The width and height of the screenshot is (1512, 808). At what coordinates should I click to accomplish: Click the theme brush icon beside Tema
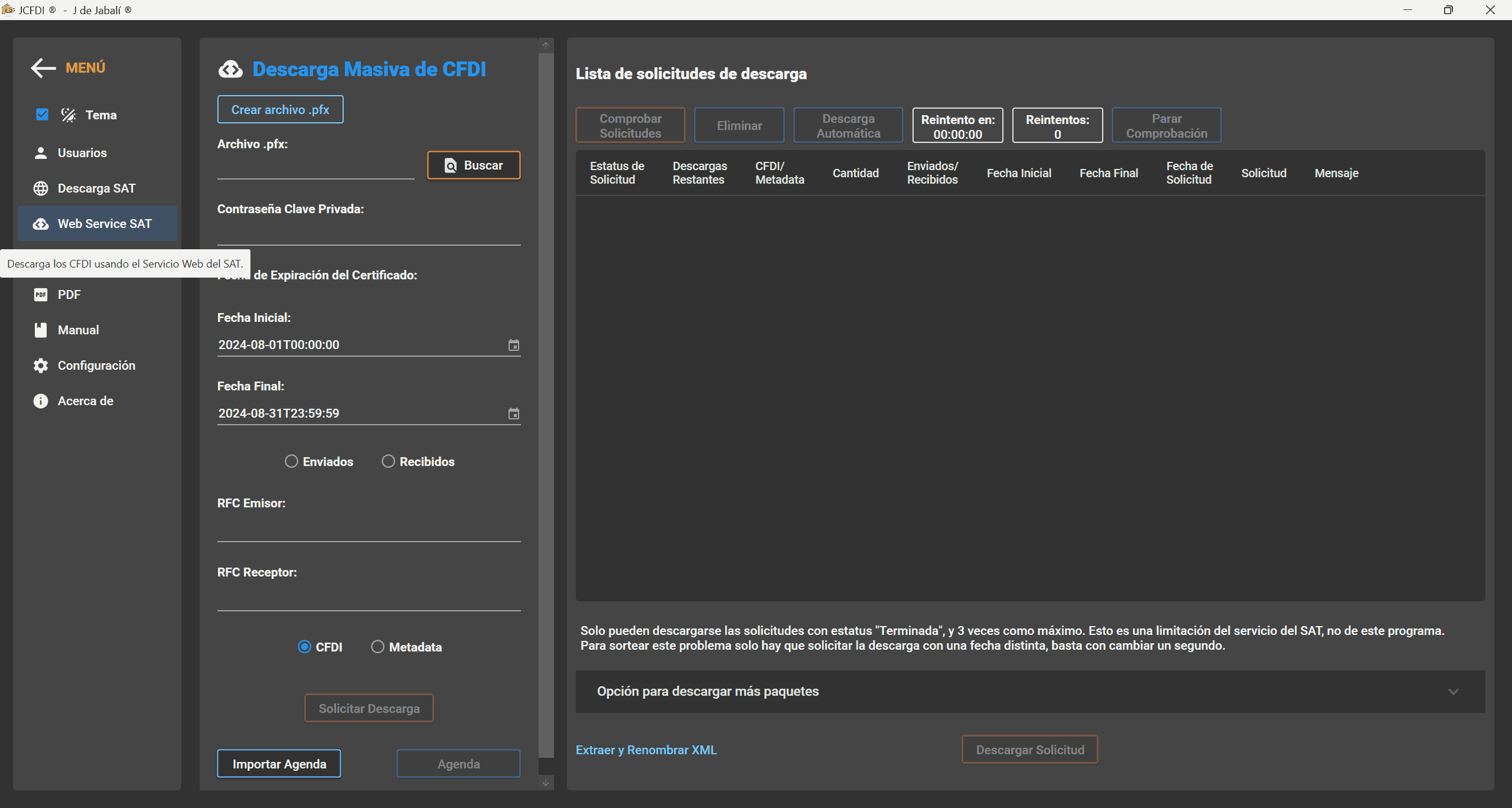tap(69, 115)
